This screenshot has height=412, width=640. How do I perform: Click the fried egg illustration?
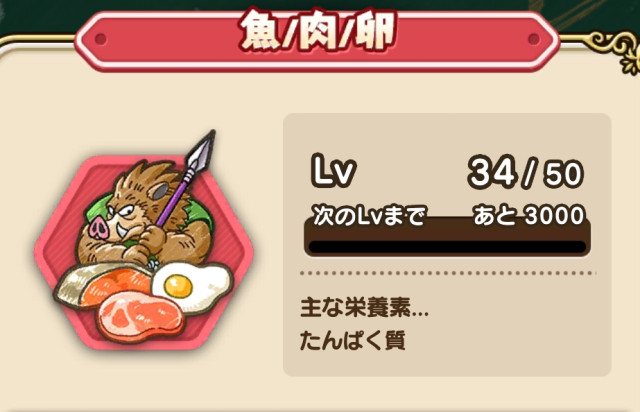(x=192, y=287)
